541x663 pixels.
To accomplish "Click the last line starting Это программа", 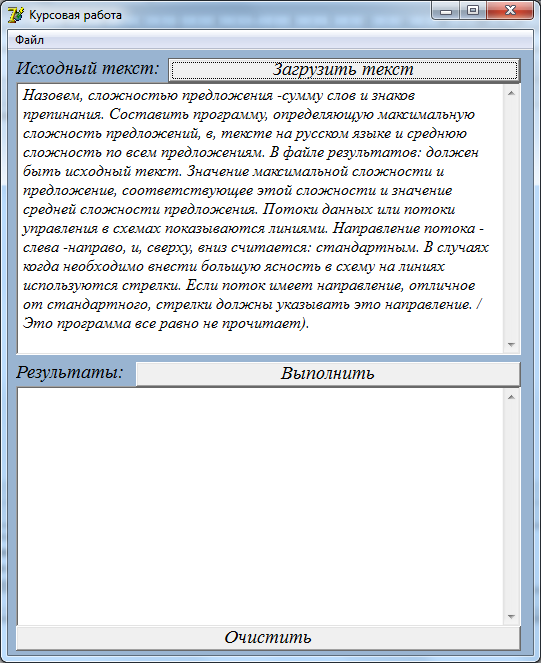I will [x=166, y=324].
